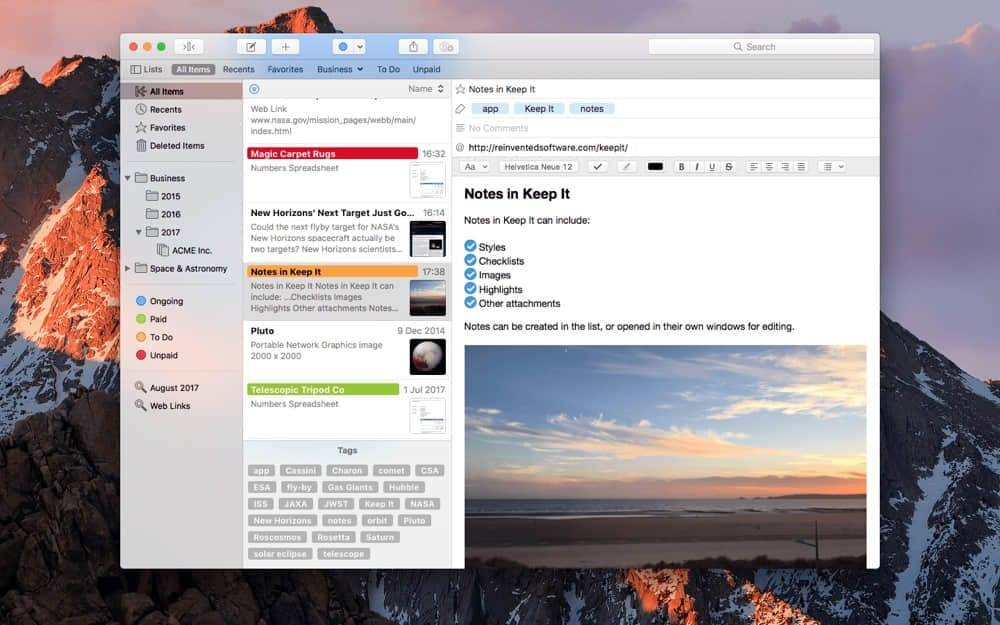Click the Keep It tag on the note

pos(539,109)
